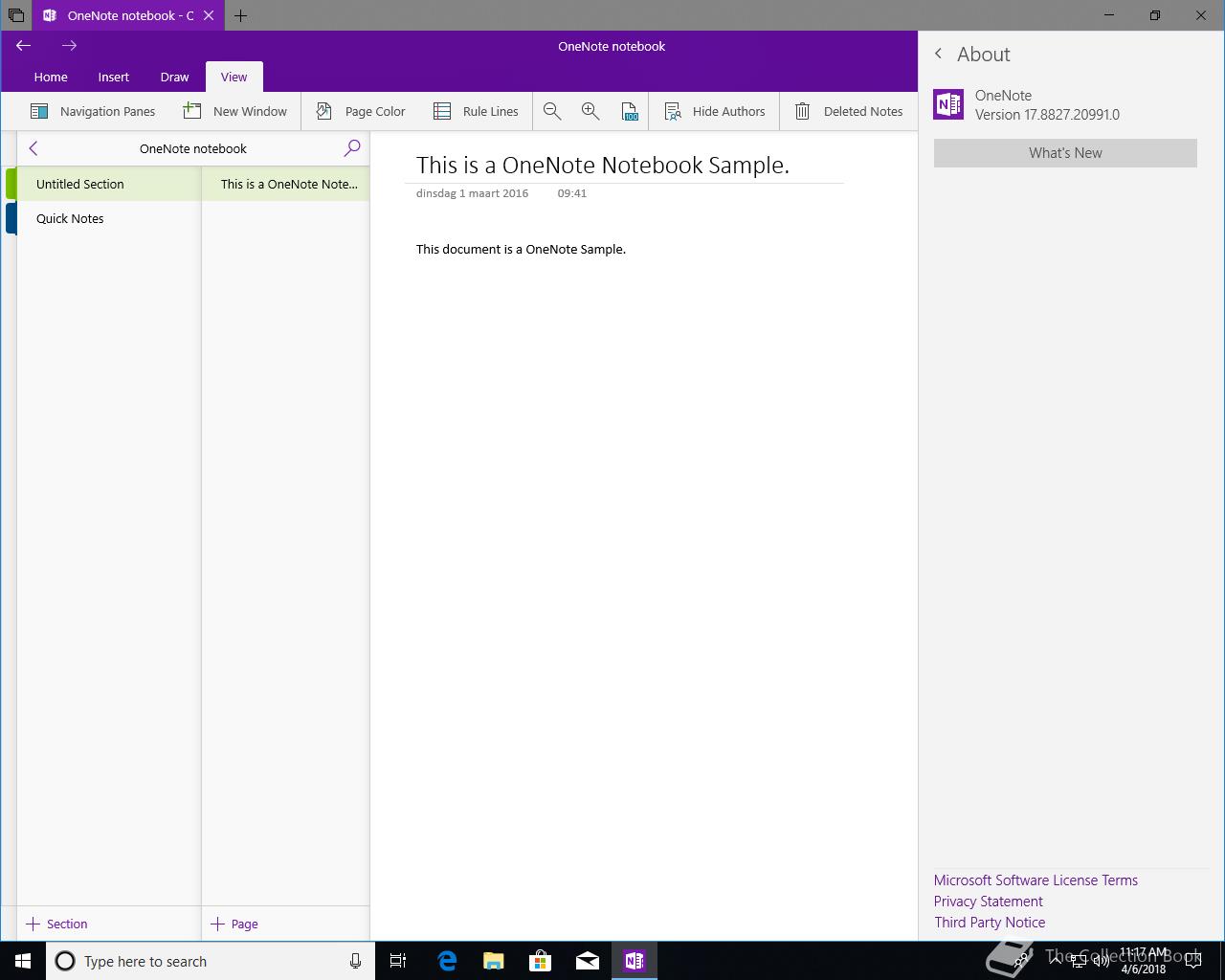Open Microsoft Software License Terms
1225x980 pixels.
coord(1036,880)
